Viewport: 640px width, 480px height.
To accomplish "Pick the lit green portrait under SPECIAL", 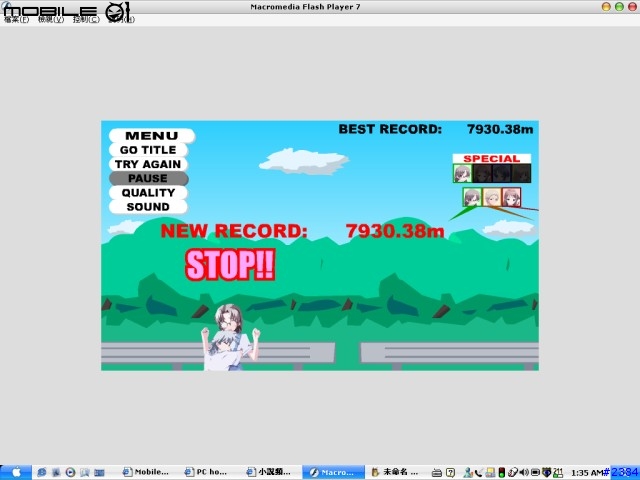I will (462, 173).
